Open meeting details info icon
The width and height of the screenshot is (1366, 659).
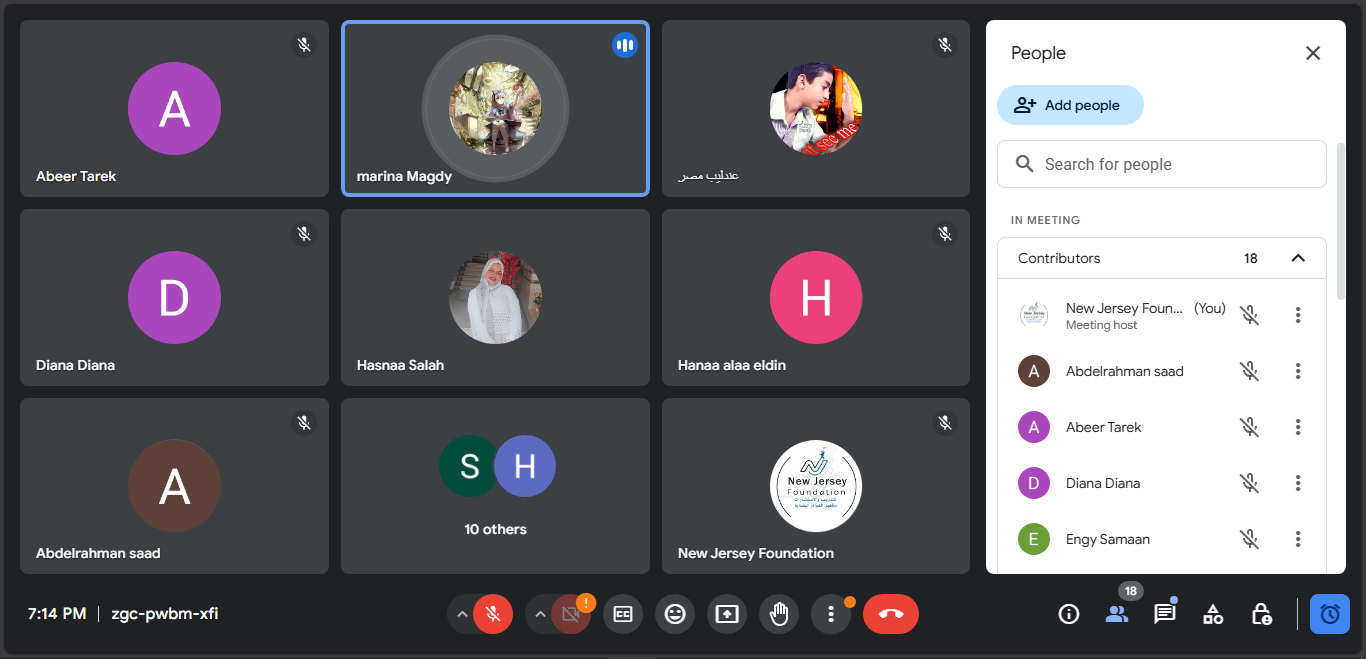[x=1069, y=614]
